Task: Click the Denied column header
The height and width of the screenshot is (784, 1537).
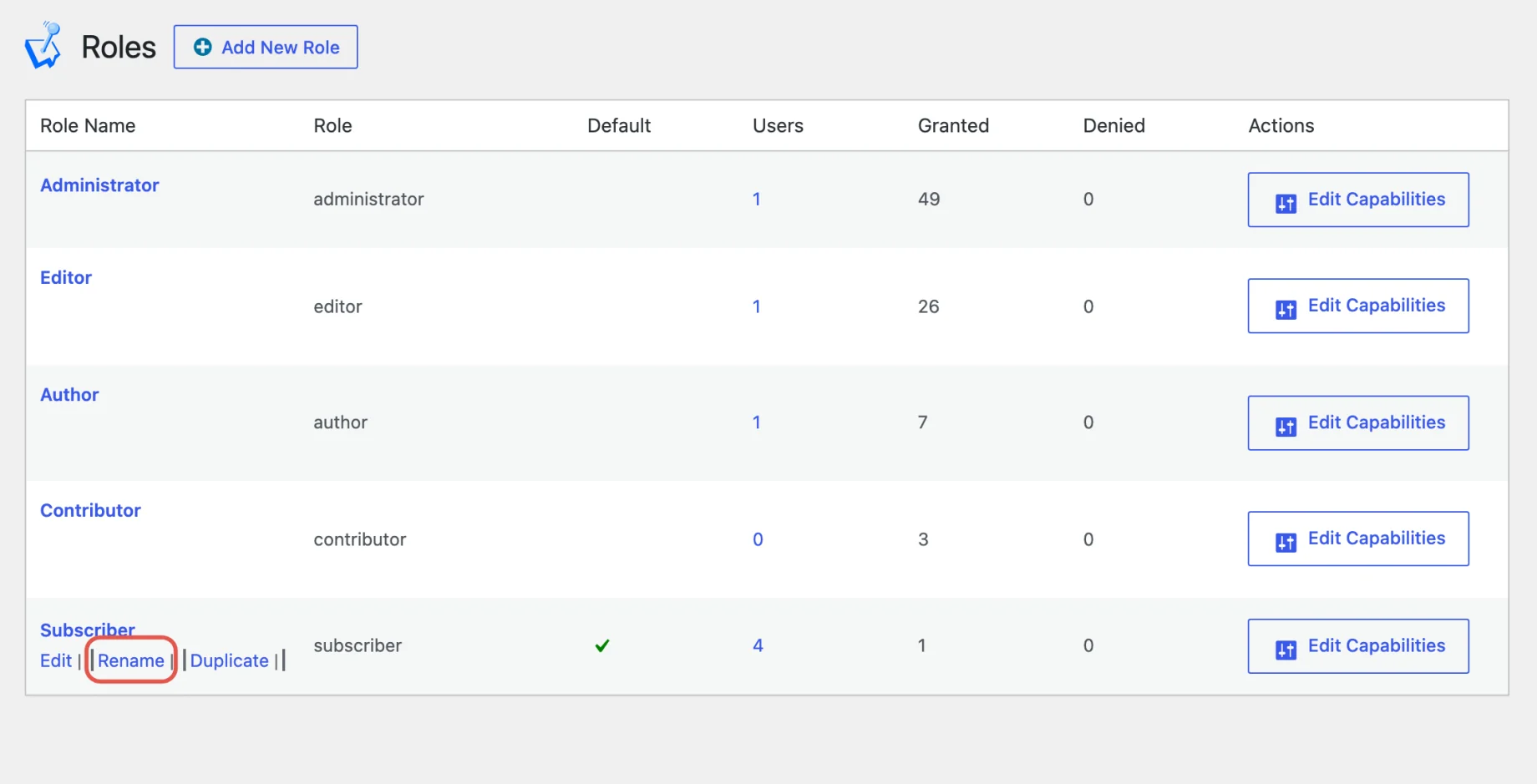Action: (1113, 125)
